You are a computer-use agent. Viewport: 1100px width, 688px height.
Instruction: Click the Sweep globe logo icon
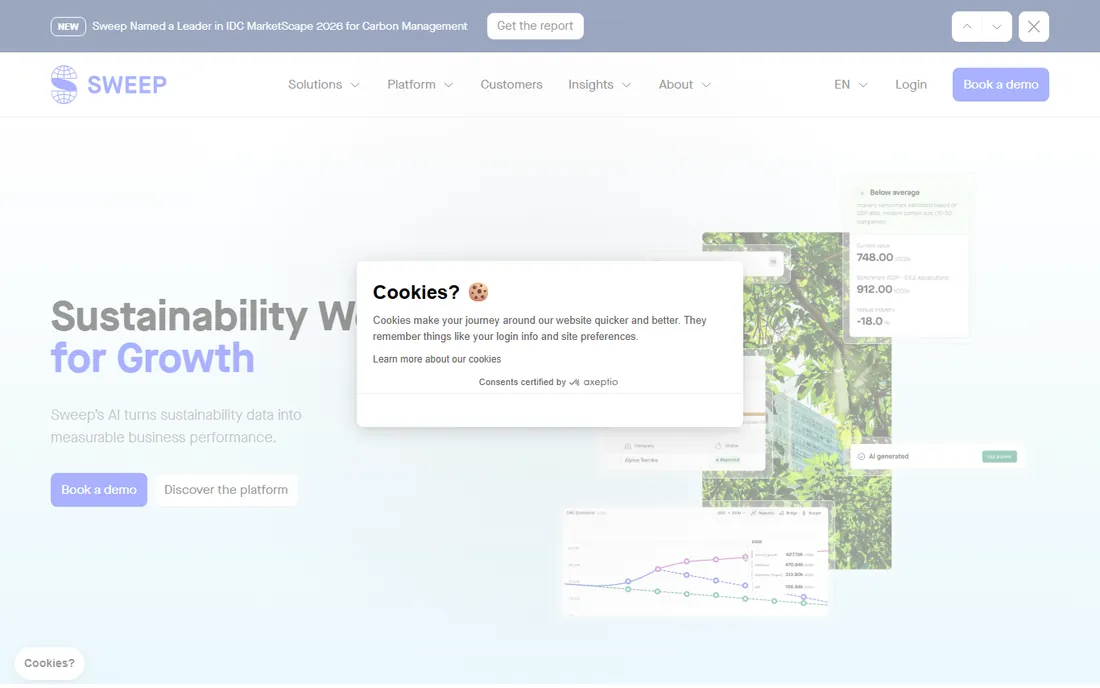64,85
